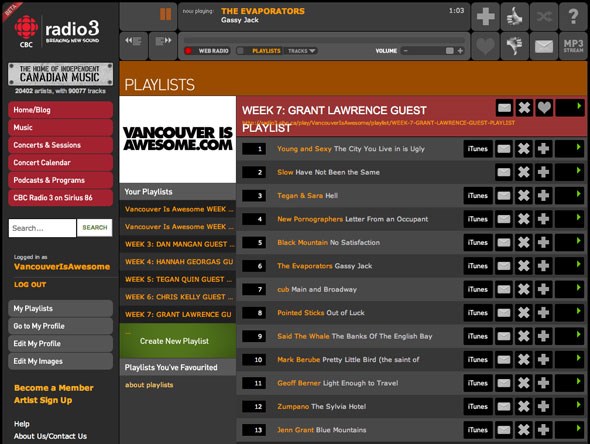Play the Week 7 playlist from header arrow
The image size is (590, 444).
(570, 108)
